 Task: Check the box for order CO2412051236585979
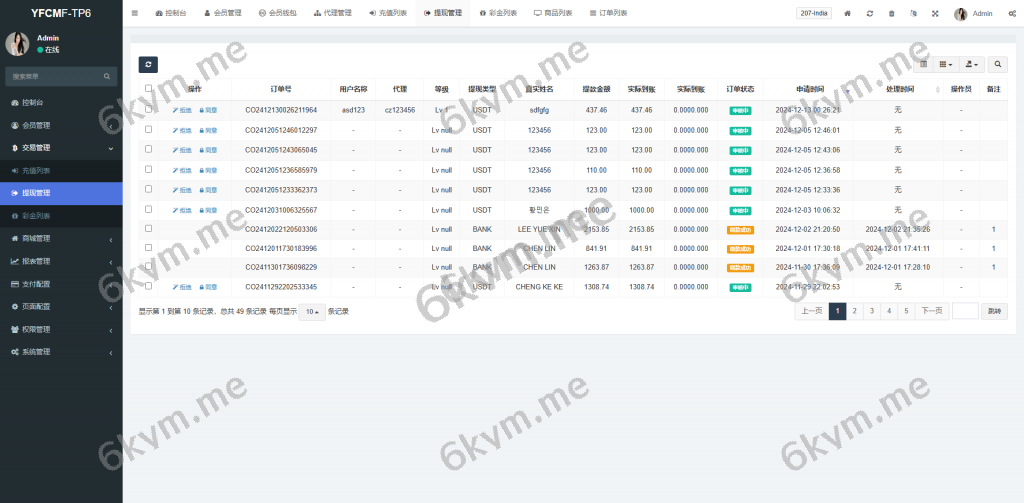(148, 169)
